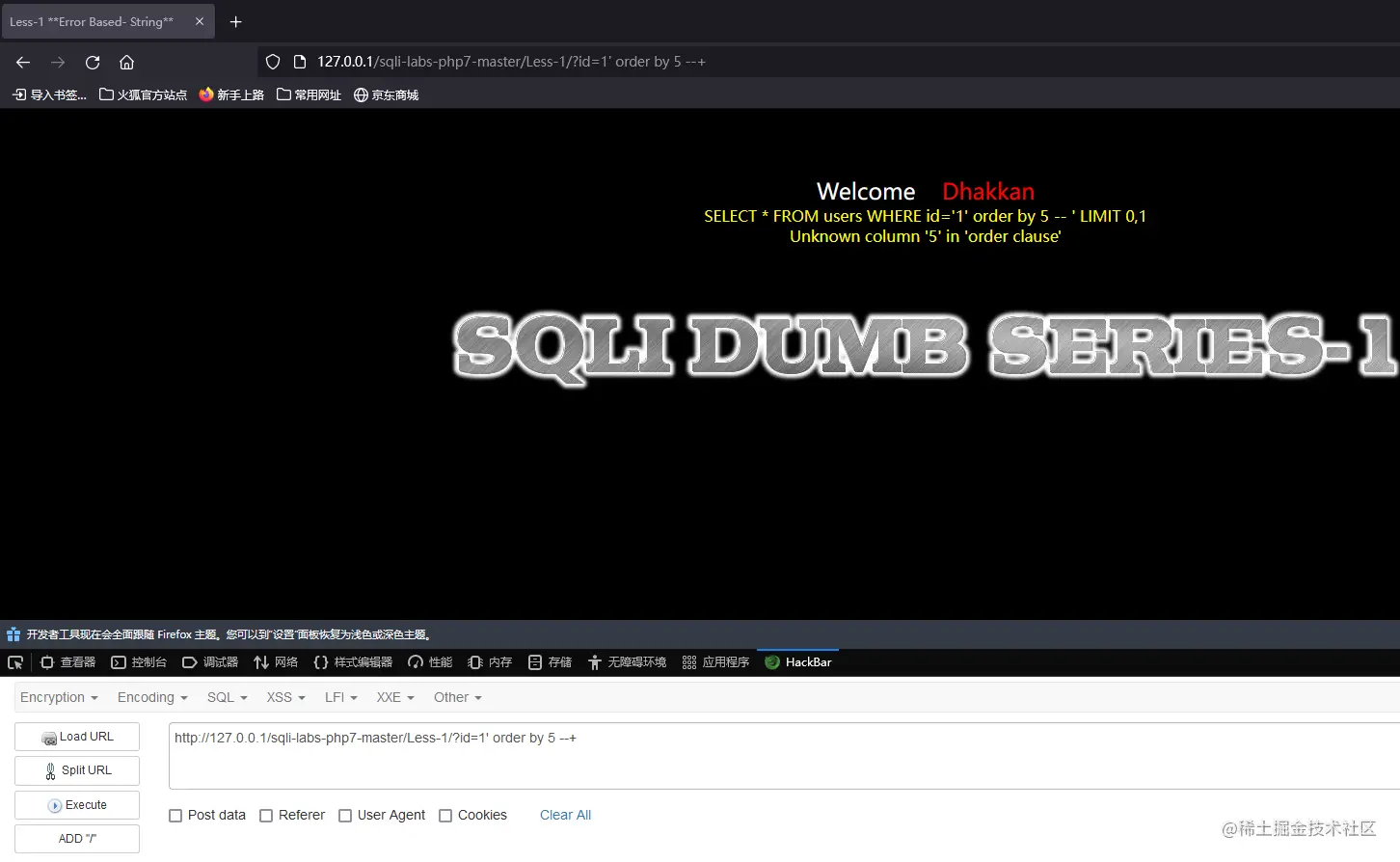
Task: Activate the element picker tool in devtools
Action: 15,662
